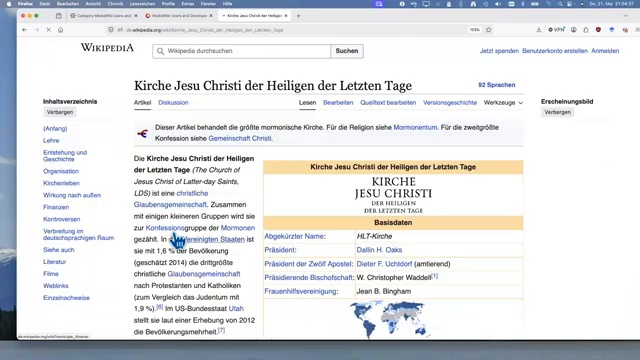Image resolution: width=640 pixels, height=360 pixels.
Task: Click footnote reference [1] after Waddell
Action: (435, 276)
